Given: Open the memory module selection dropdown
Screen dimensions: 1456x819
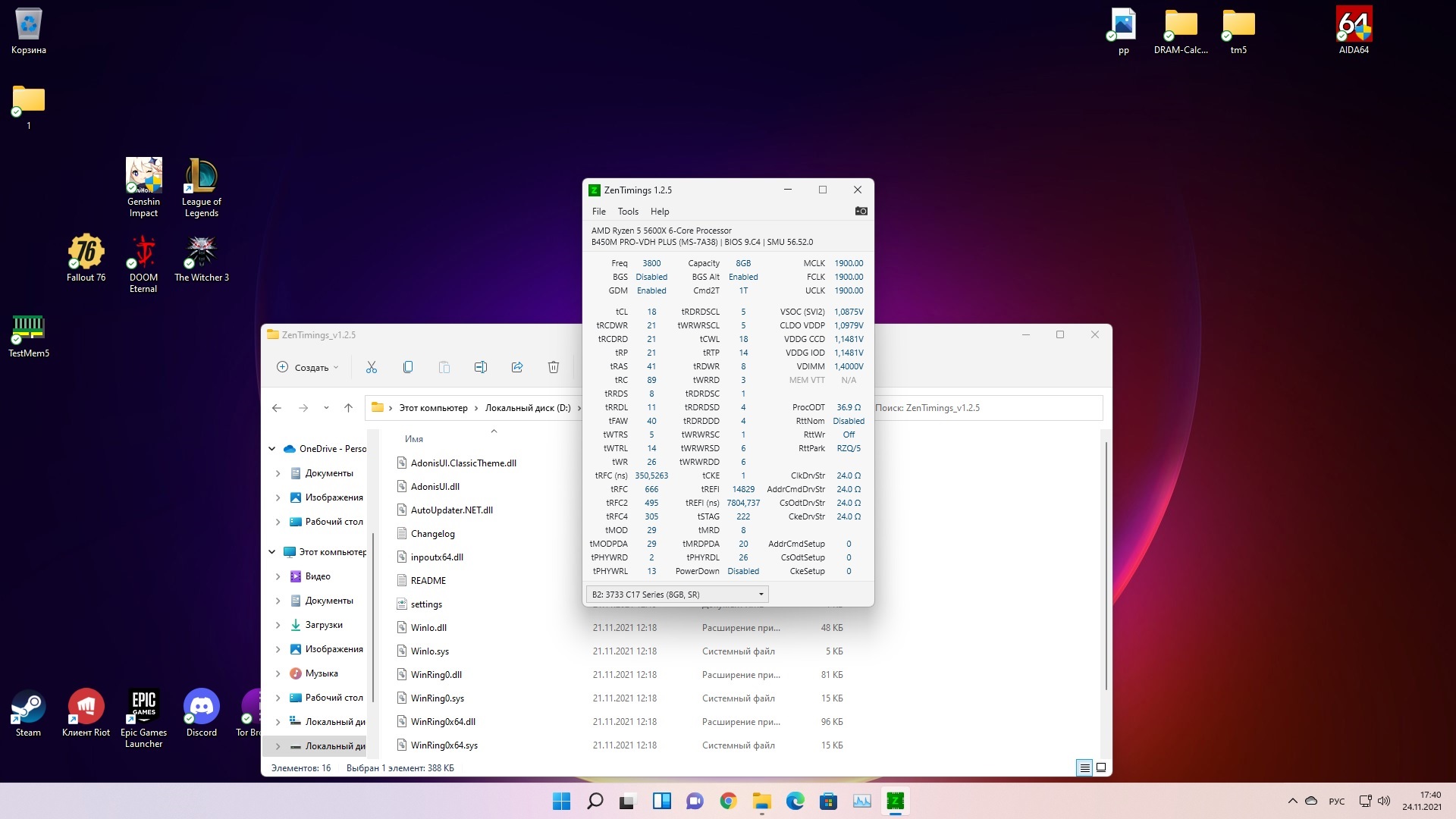Looking at the screenshot, I should [677, 595].
